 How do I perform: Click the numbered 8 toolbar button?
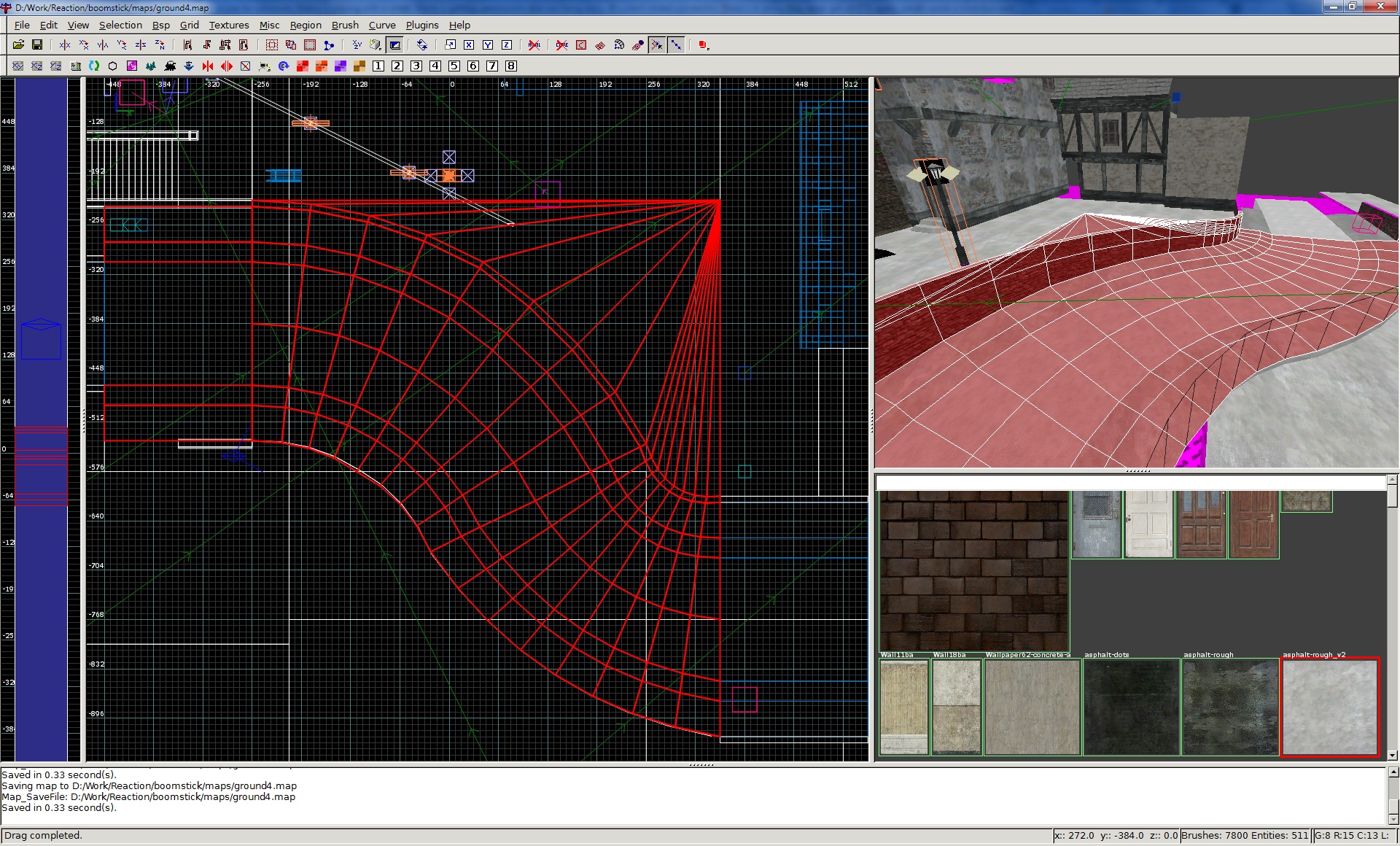[x=511, y=66]
